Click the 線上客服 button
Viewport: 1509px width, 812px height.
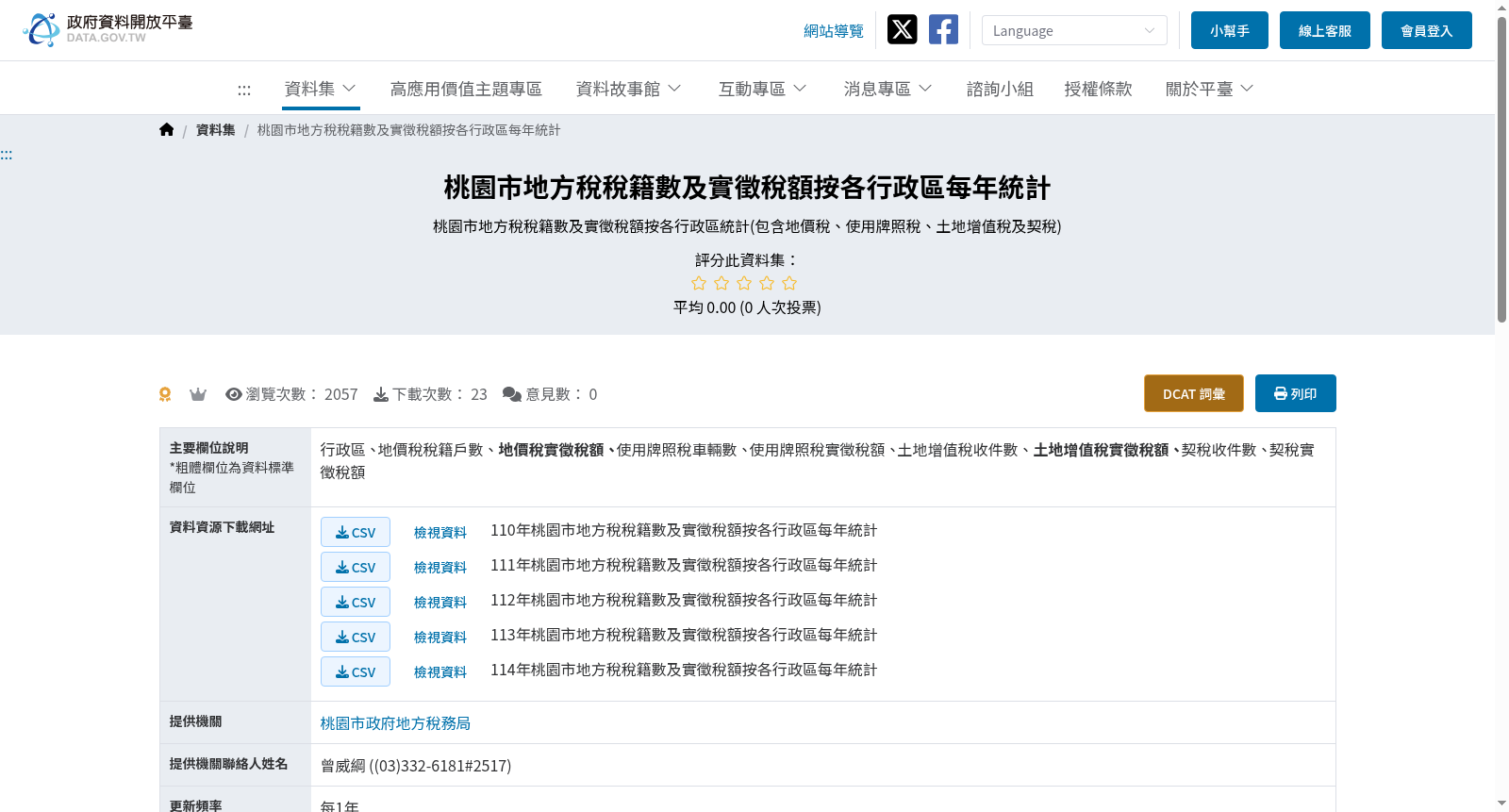1325,30
